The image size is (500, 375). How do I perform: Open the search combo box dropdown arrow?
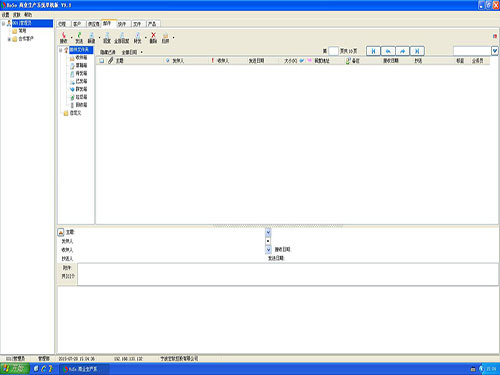pyautogui.click(x=495, y=51)
